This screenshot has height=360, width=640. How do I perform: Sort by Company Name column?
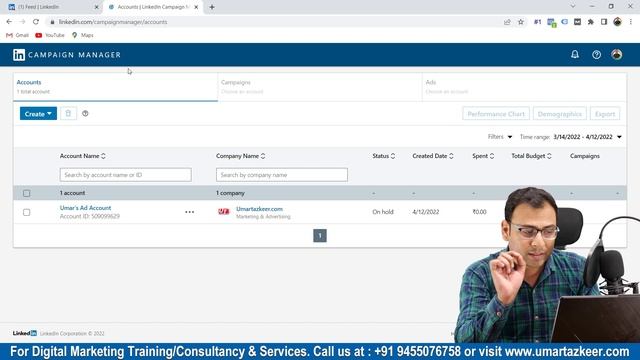click(241, 156)
